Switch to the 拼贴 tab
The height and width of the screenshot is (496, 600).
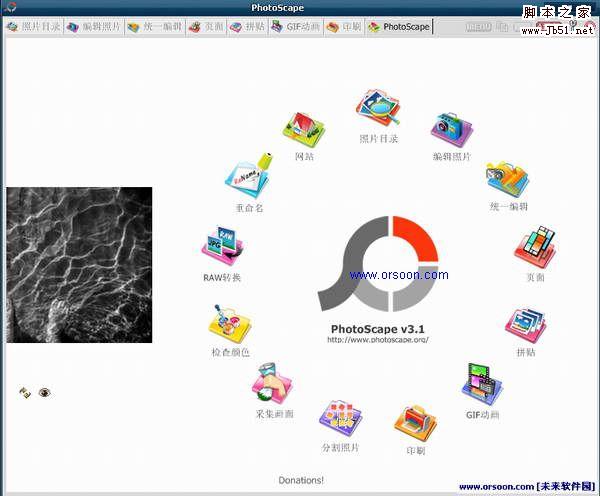tap(248, 26)
